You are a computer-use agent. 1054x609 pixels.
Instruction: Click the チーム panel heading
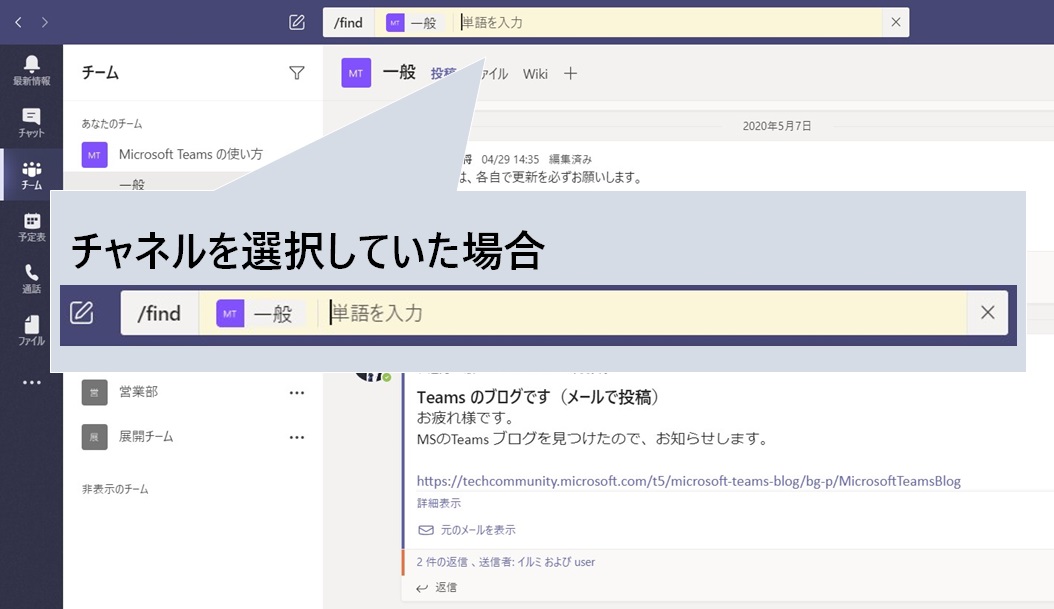point(100,73)
